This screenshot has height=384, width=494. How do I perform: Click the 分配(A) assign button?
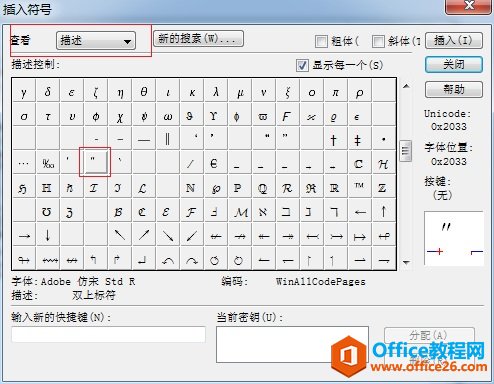point(429,335)
